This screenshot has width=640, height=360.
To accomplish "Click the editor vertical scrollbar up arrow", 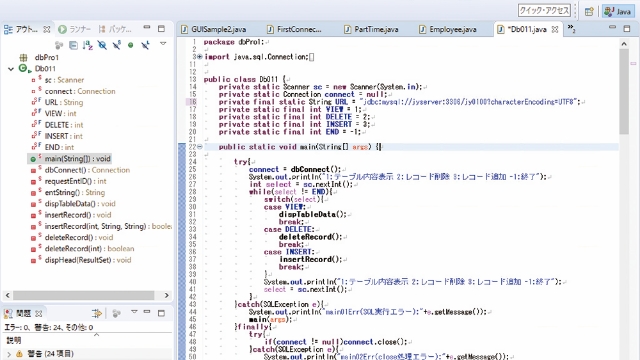I will [x=624, y=44].
